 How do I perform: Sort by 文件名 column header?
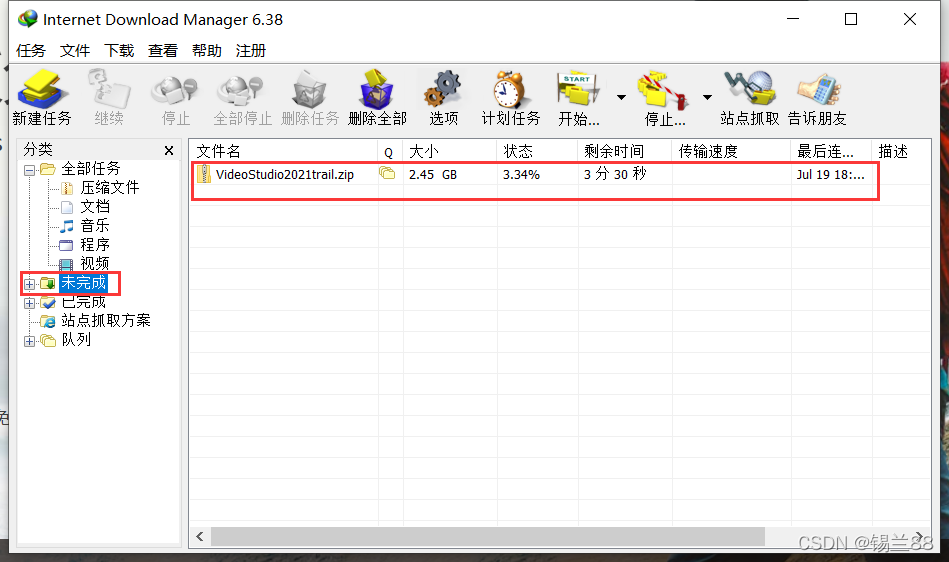tap(284, 151)
